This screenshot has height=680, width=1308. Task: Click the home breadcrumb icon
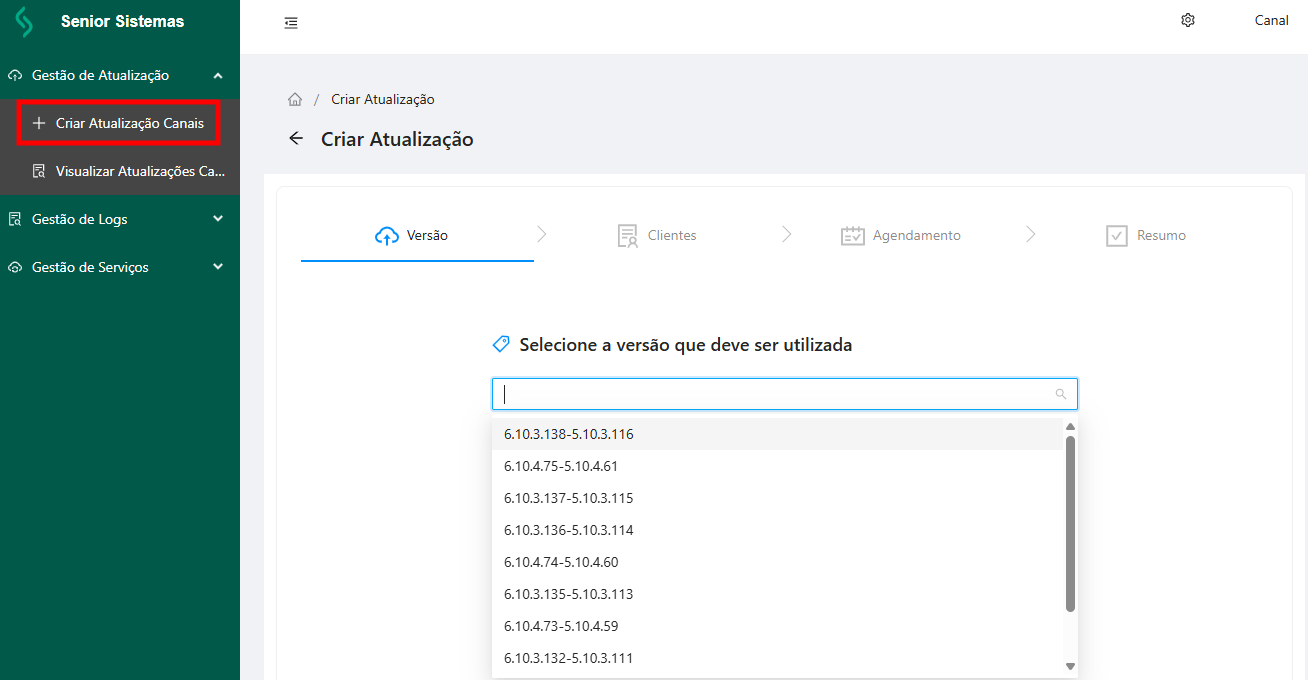[295, 99]
